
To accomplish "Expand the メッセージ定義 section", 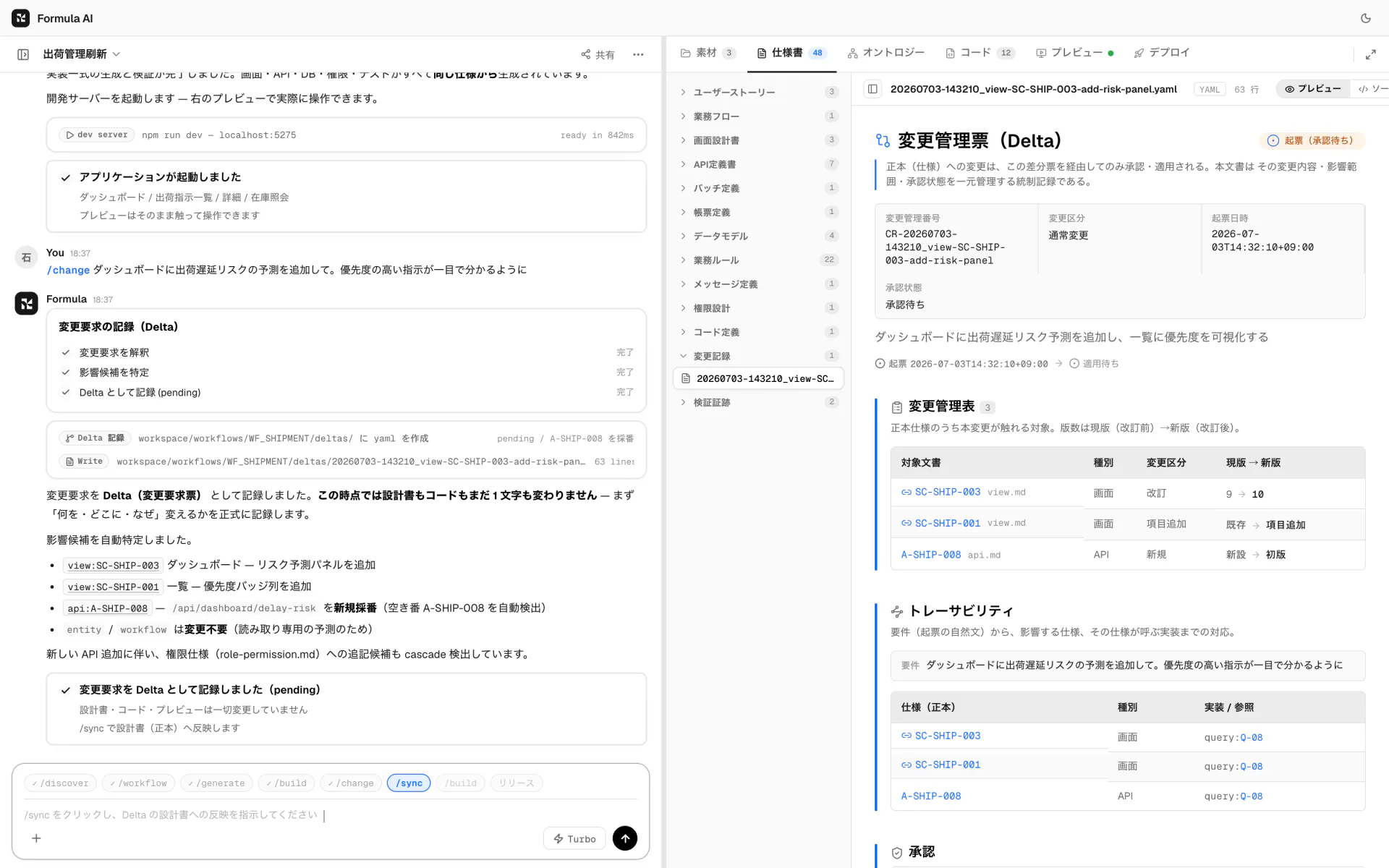I will coord(758,284).
